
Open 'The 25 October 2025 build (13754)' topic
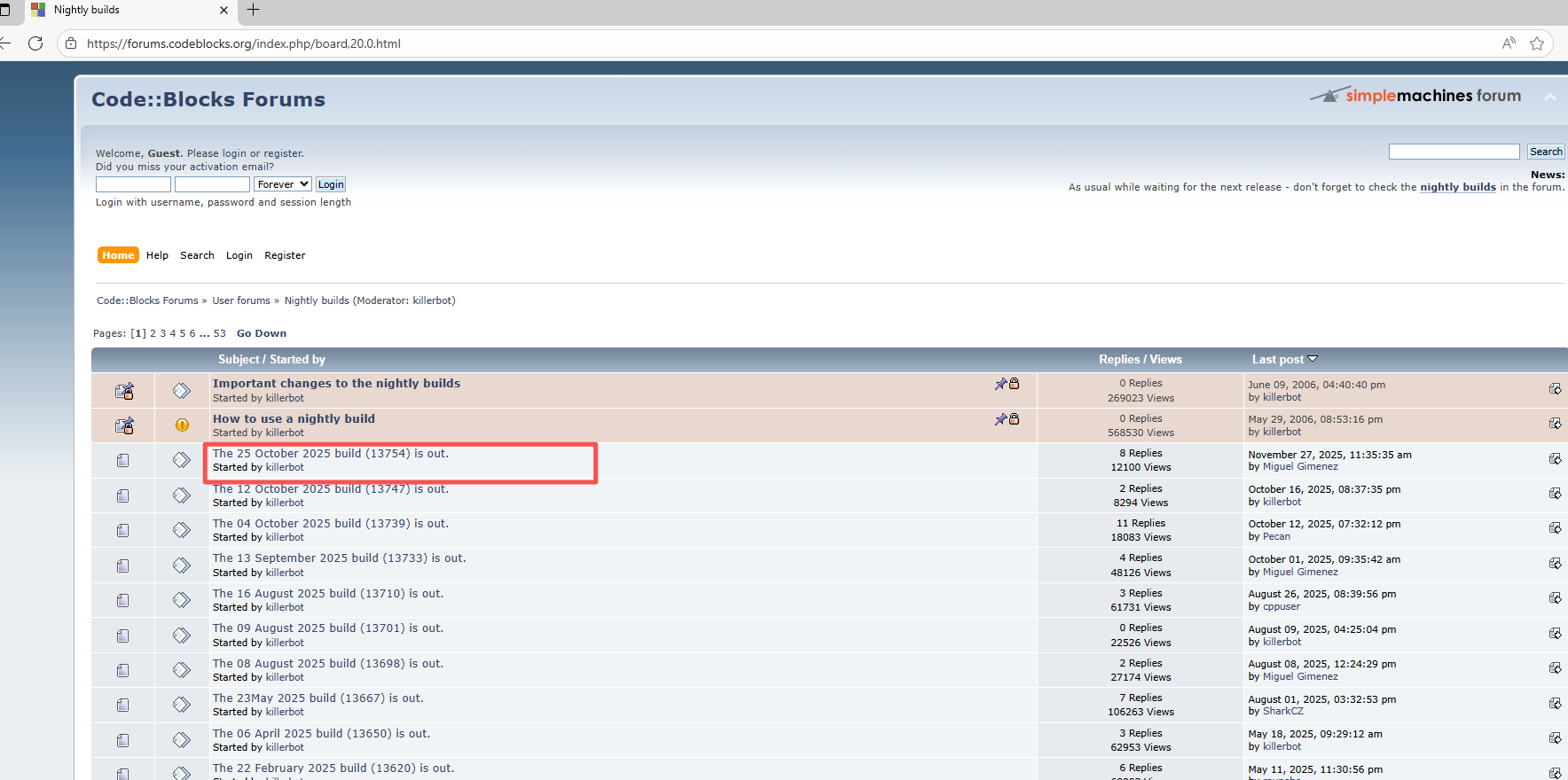pos(331,453)
